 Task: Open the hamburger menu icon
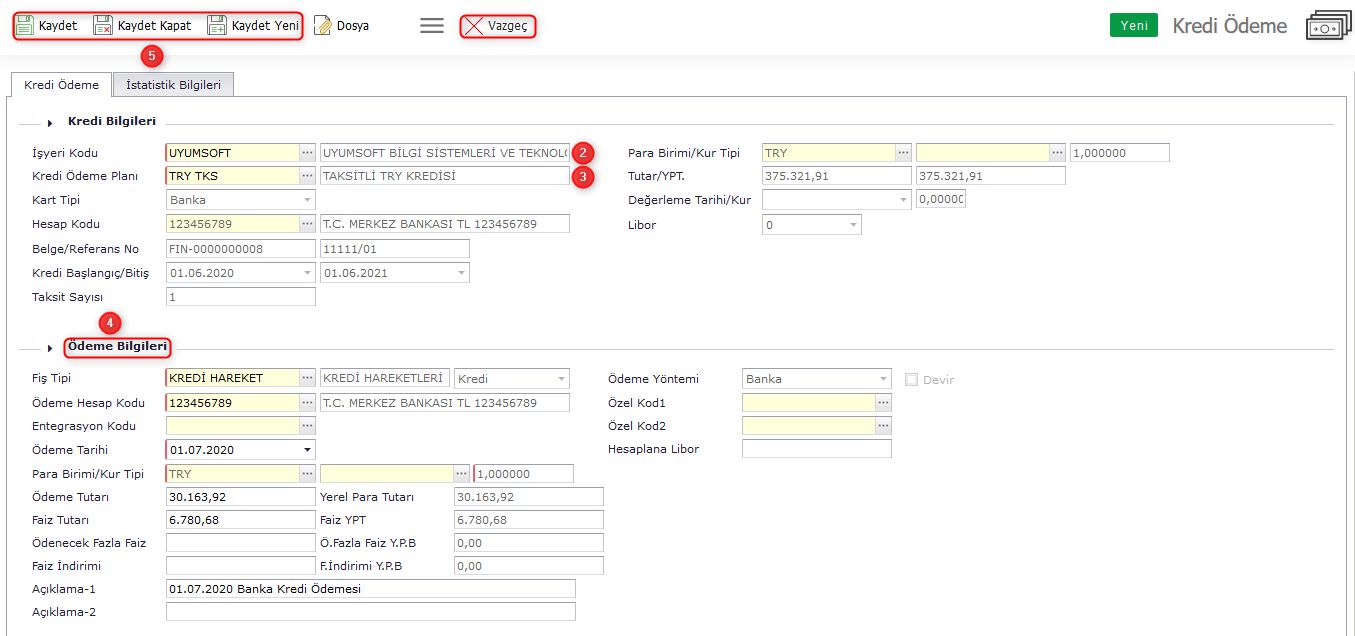coord(432,26)
